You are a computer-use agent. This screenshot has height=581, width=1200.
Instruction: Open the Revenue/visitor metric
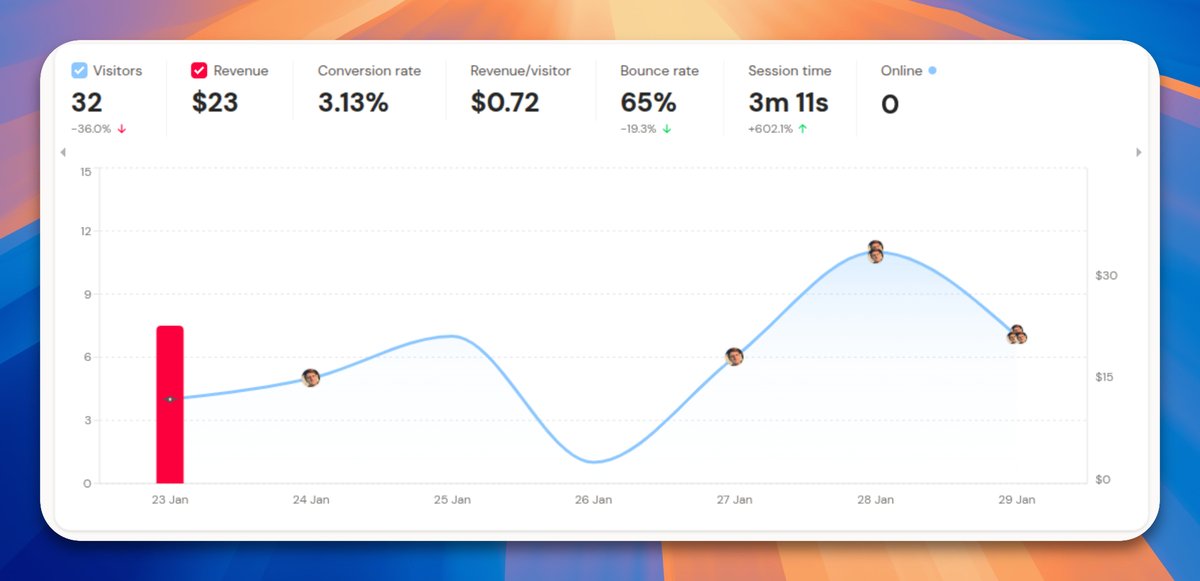(x=520, y=89)
